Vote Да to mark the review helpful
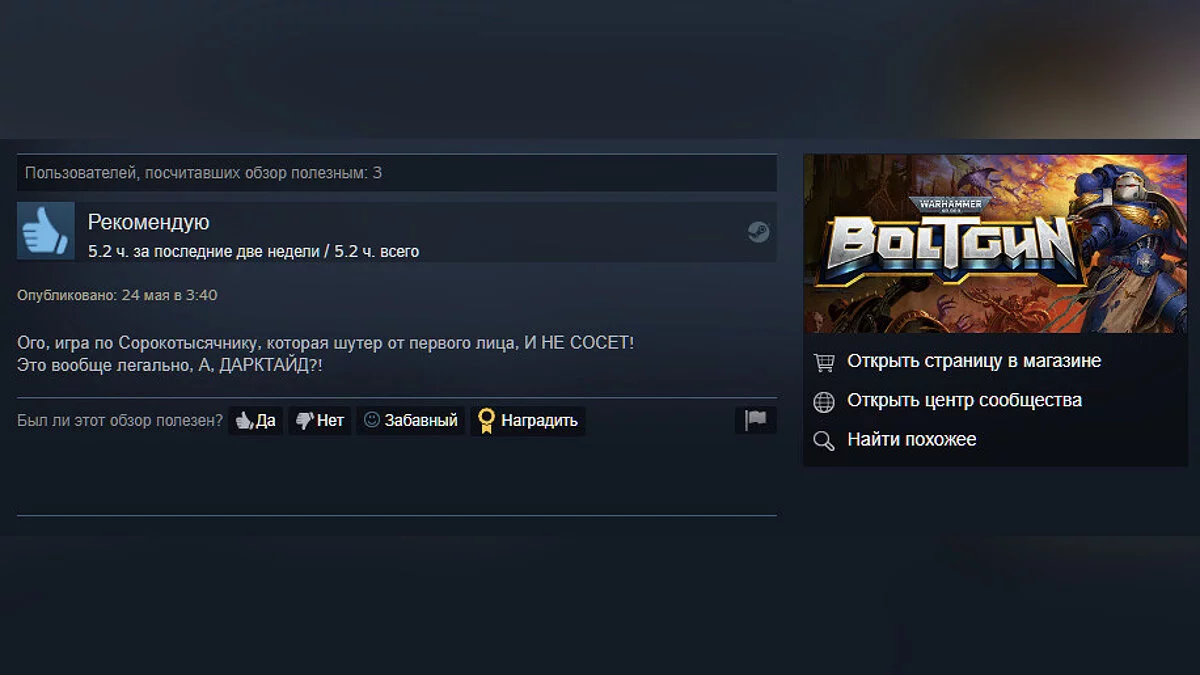1200x675 pixels. click(x=256, y=420)
